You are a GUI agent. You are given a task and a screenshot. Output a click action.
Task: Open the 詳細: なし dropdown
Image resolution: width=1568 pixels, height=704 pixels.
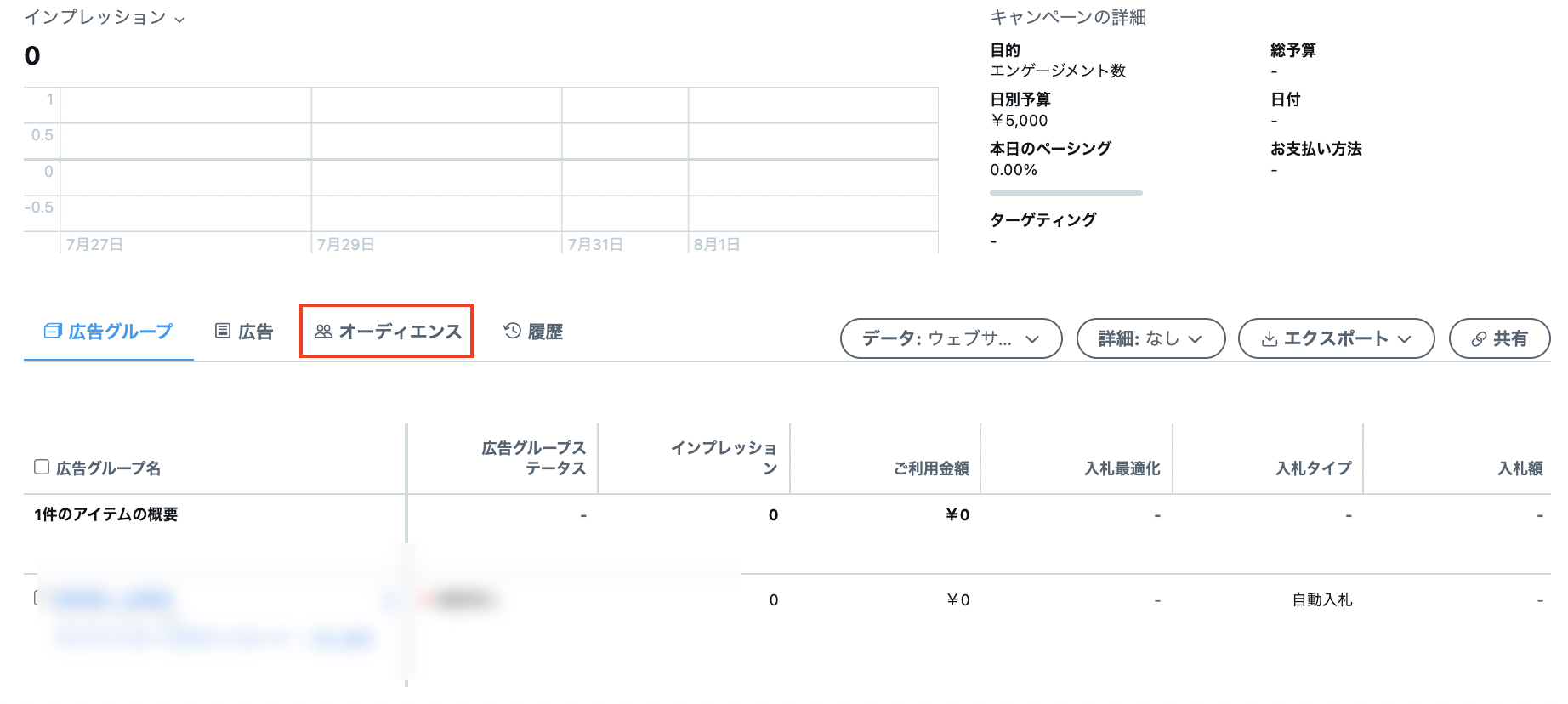pos(1150,338)
